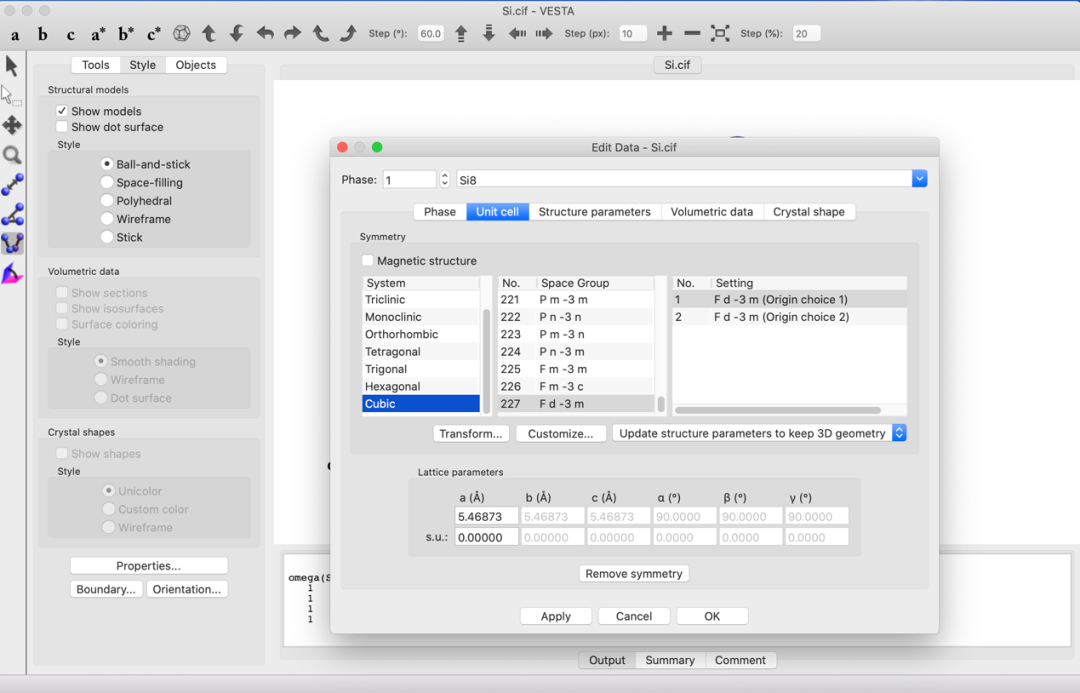The height and width of the screenshot is (693, 1080).
Task: Fit structure to window icon
Action: [720, 33]
